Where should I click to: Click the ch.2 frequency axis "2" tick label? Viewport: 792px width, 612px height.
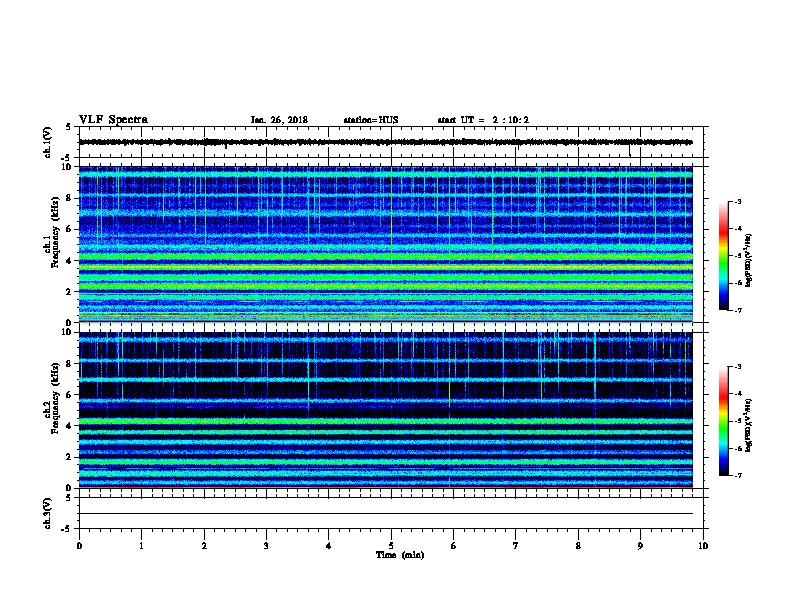pos(69,457)
